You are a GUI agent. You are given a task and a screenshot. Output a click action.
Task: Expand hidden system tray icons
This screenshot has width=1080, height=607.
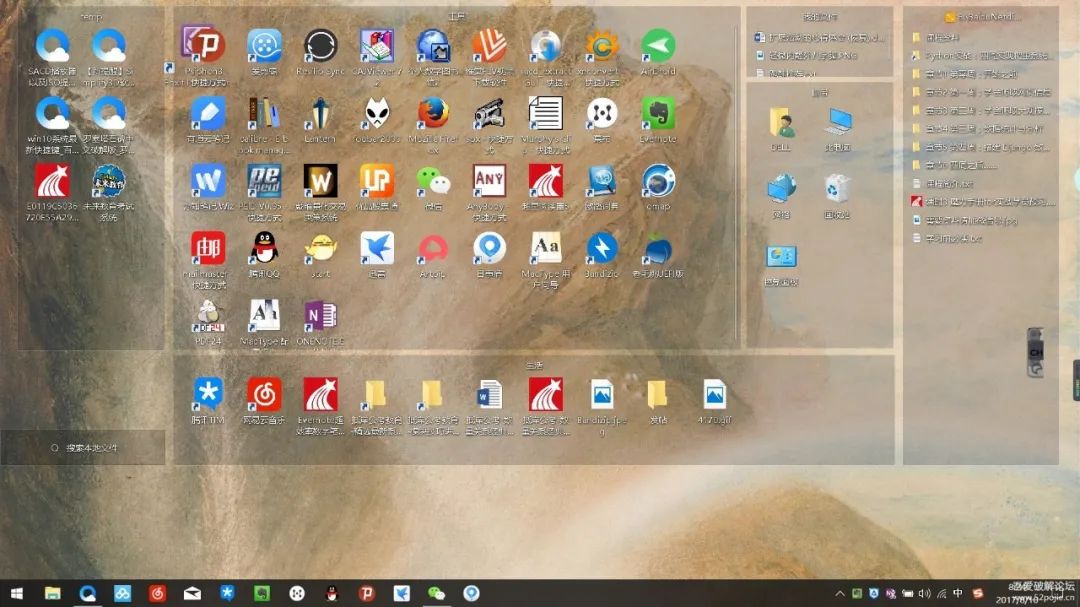point(840,593)
